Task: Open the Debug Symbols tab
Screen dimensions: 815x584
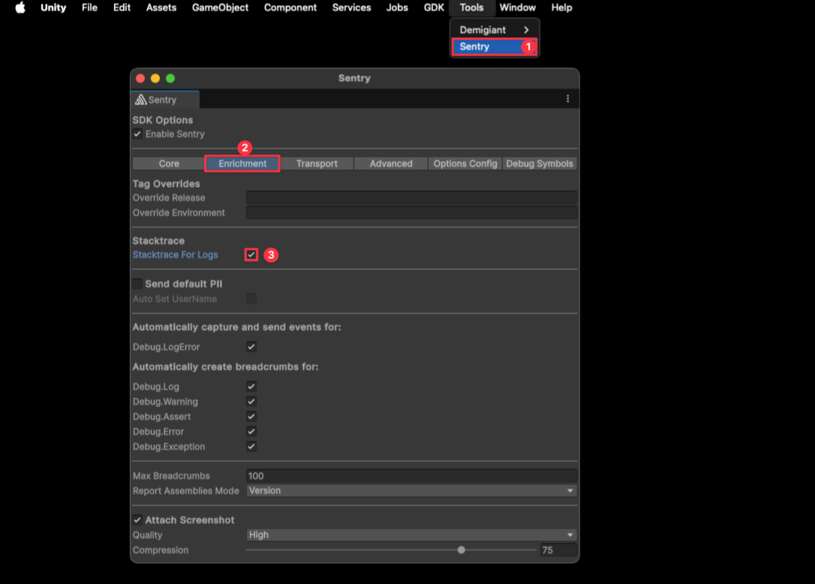Action: [539, 162]
